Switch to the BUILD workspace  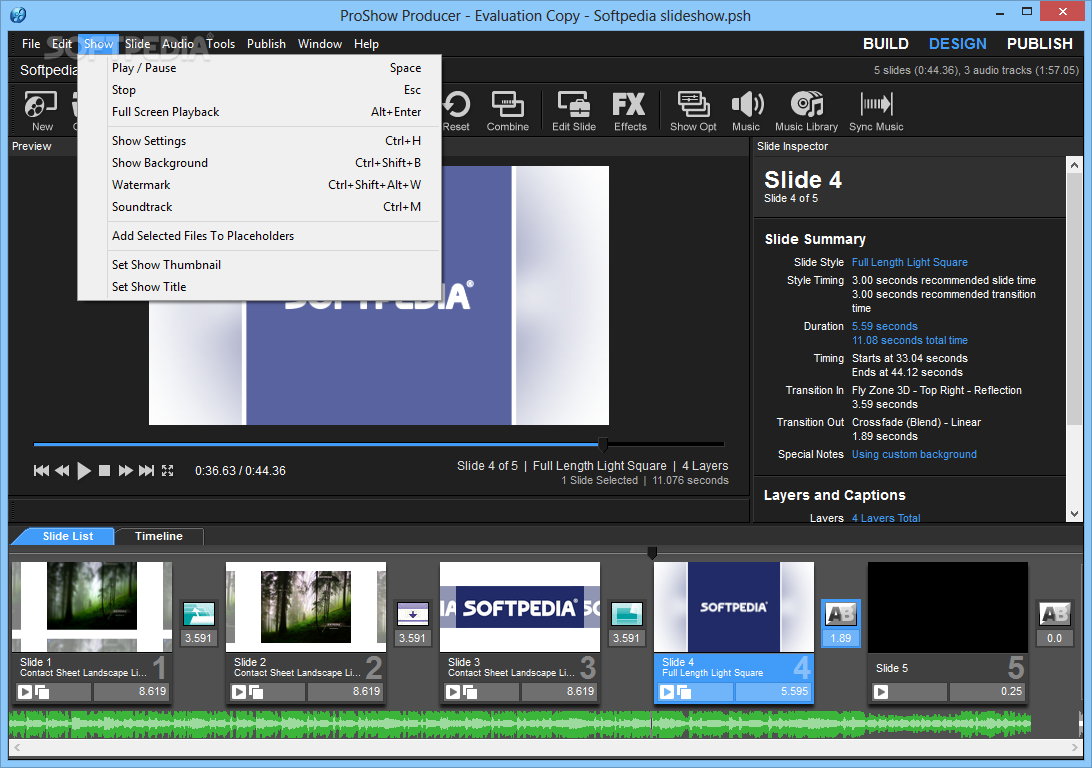pyautogui.click(x=885, y=44)
